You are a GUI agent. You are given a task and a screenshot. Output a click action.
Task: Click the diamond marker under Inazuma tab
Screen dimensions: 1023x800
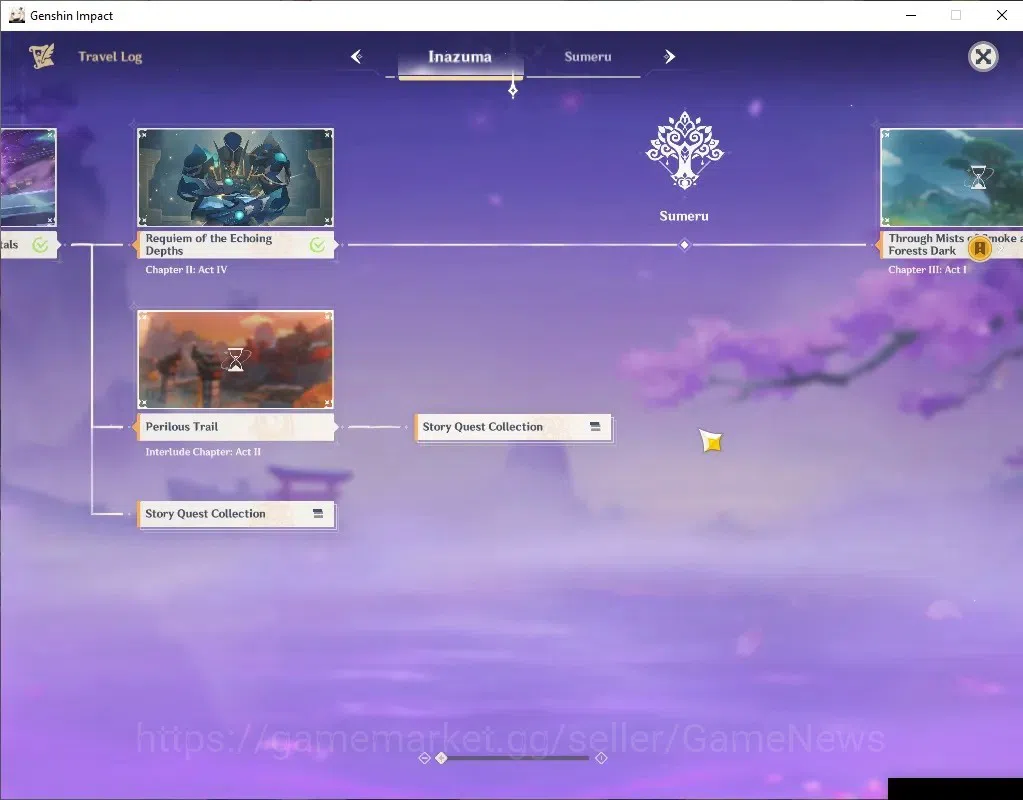tap(513, 91)
